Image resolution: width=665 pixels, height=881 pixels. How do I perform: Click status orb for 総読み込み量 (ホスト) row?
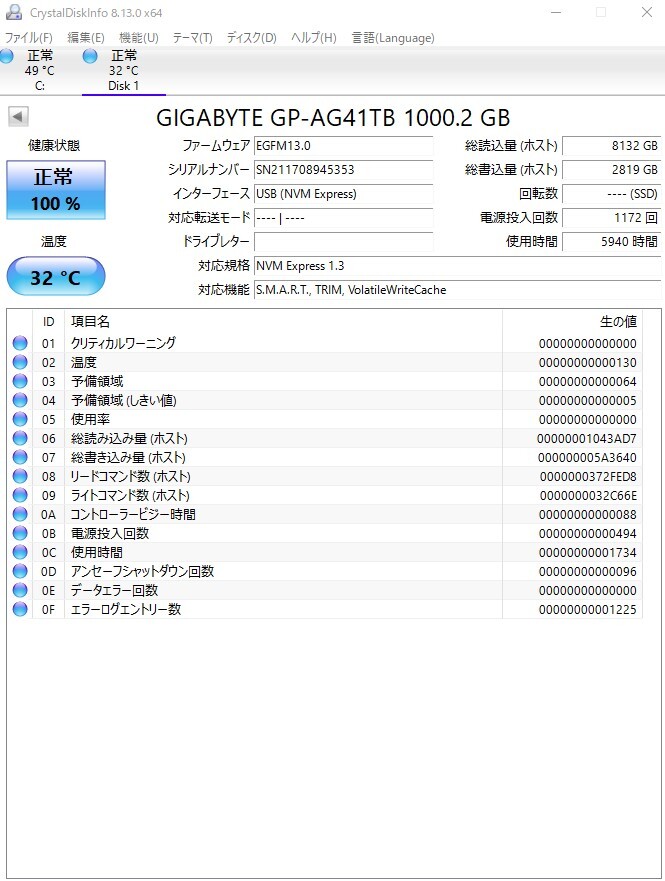20,438
